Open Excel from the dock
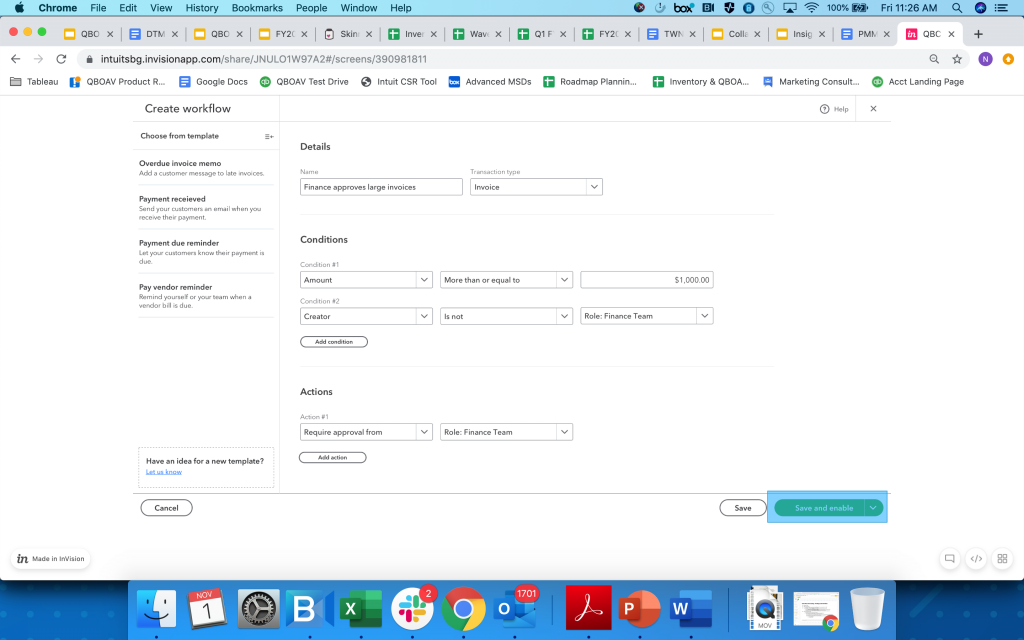Screen dimensions: 1024x640 pyautogui.click(x=361, y=609)
